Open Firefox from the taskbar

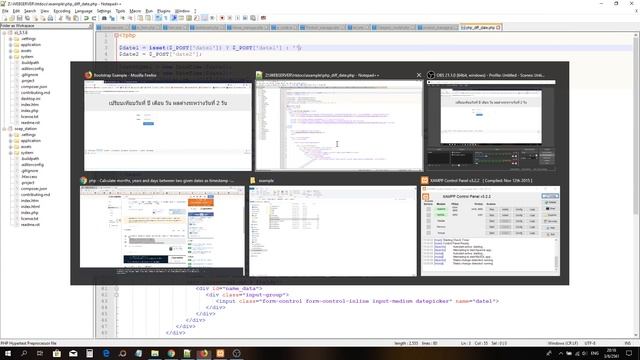204,353
